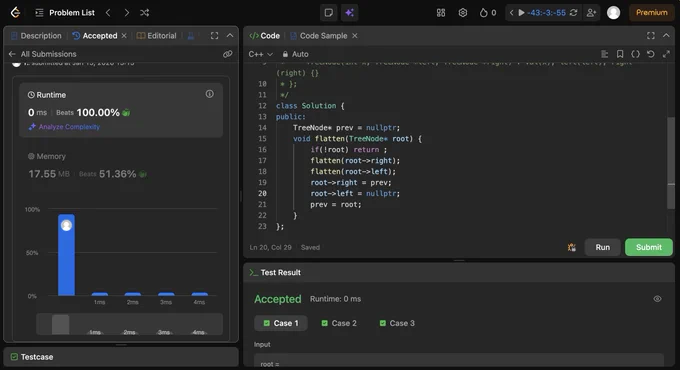Maximize the left panel fullscreen icon
The width and height of the screenshot is (680, 370).
click(x=214, y=36)
